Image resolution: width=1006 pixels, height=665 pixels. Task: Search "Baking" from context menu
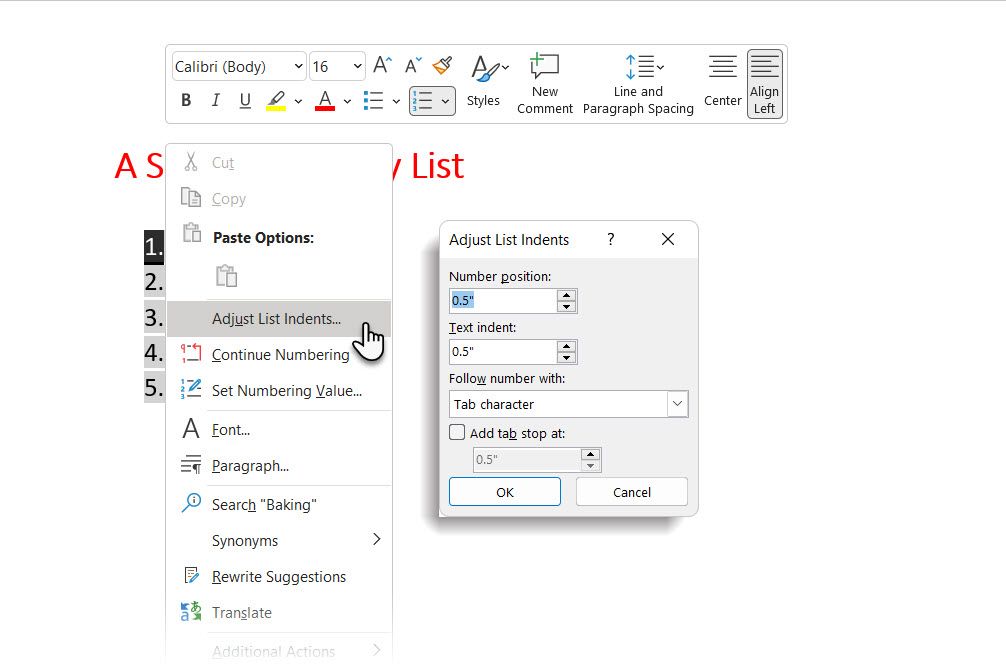(279, 505)
